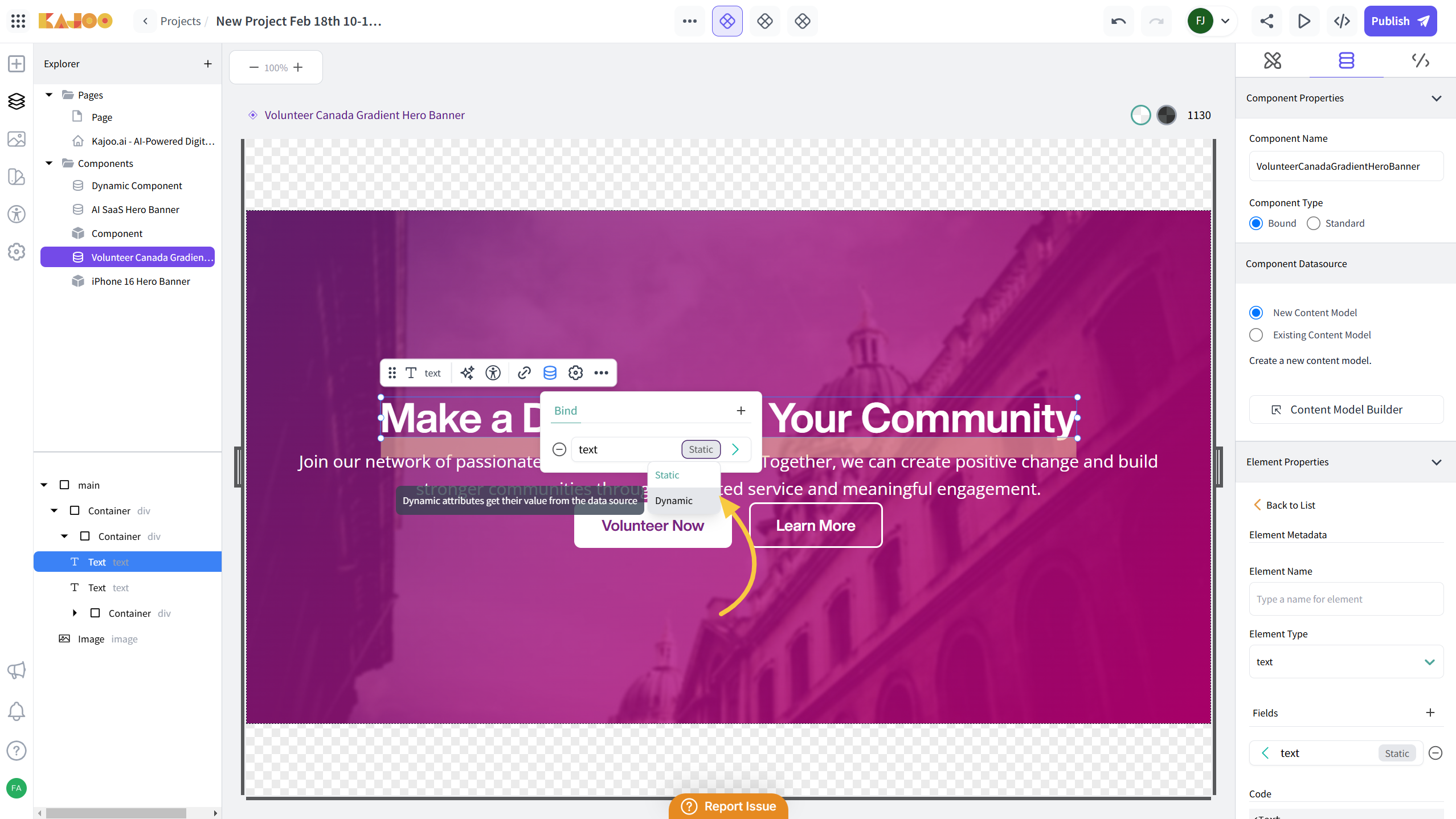
Task: Click the share icon in top bar
Action: (1266, 21)
